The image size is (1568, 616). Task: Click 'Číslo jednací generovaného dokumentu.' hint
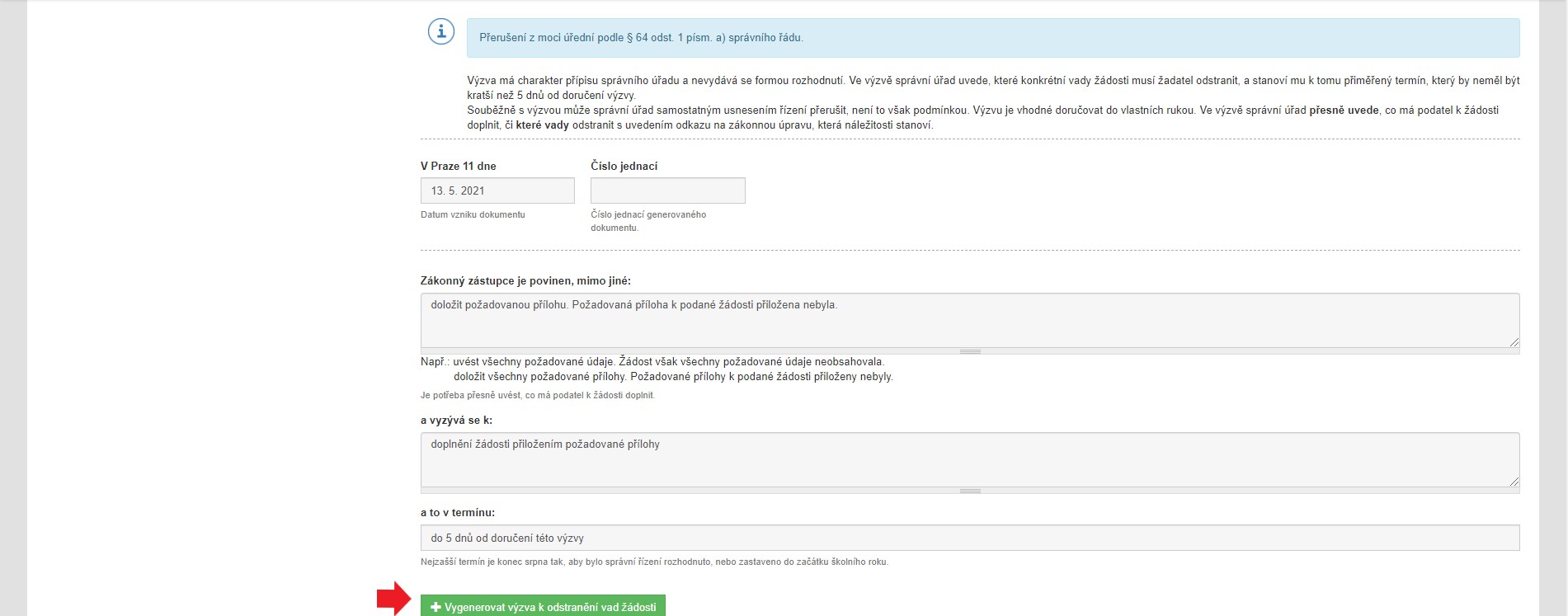[648, 221]
